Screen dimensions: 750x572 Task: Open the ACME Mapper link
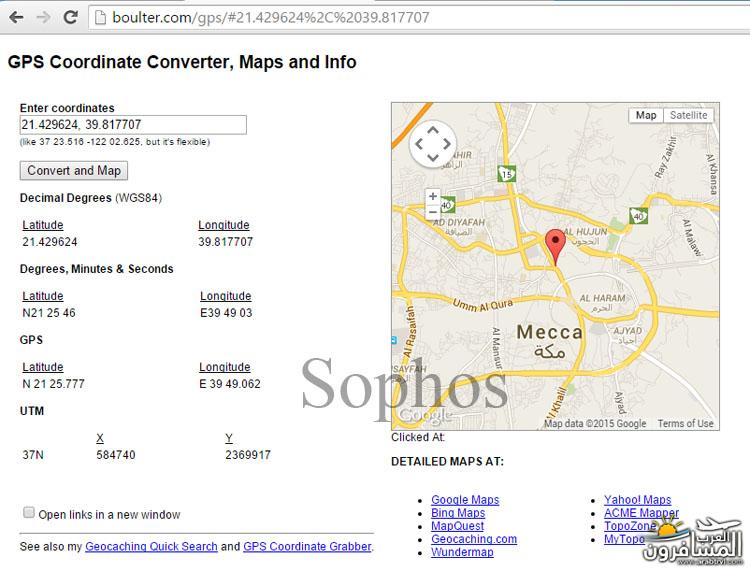[641, 513]
